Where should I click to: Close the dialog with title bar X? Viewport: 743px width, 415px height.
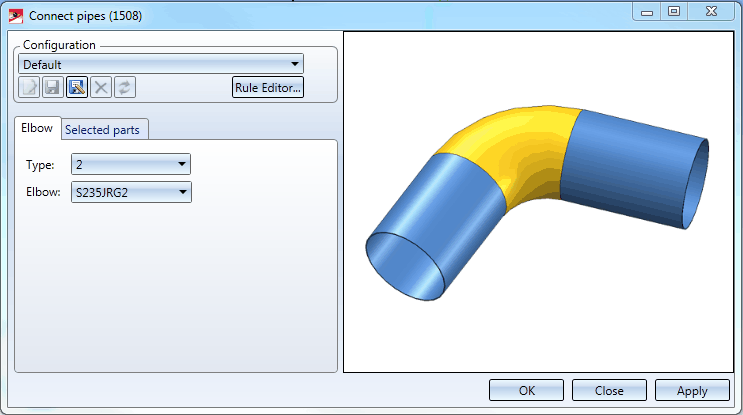711,11
